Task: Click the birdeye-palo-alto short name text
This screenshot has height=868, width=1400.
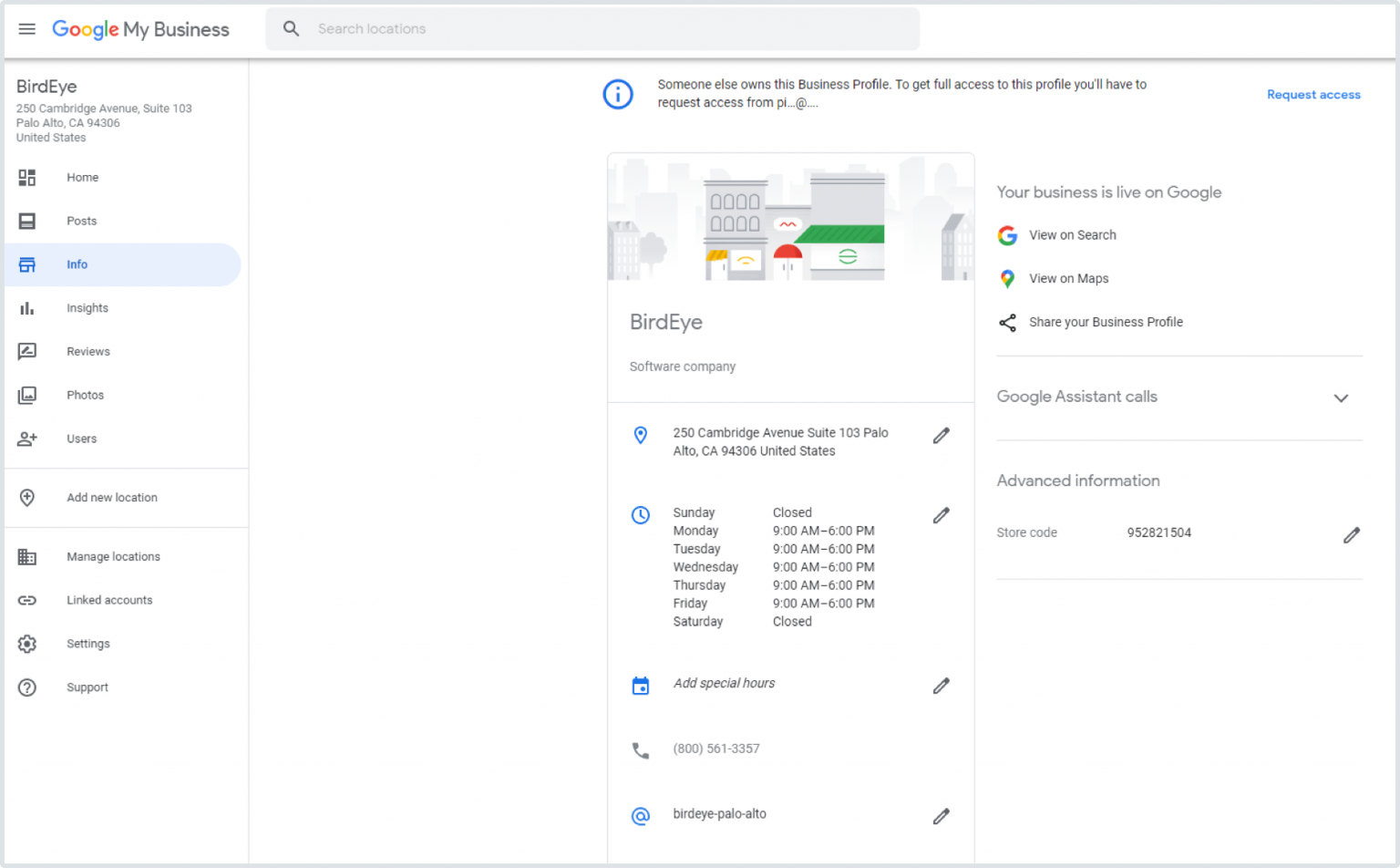Action: (719, 814)
